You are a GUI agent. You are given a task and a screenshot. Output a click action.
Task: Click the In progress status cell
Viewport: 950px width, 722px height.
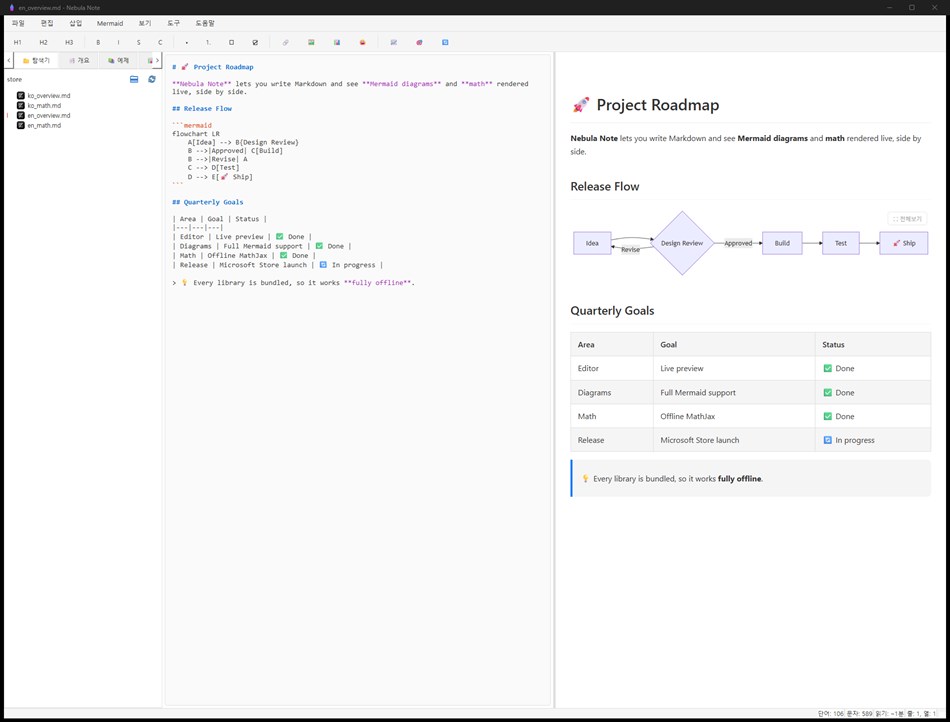click(873, 440)
